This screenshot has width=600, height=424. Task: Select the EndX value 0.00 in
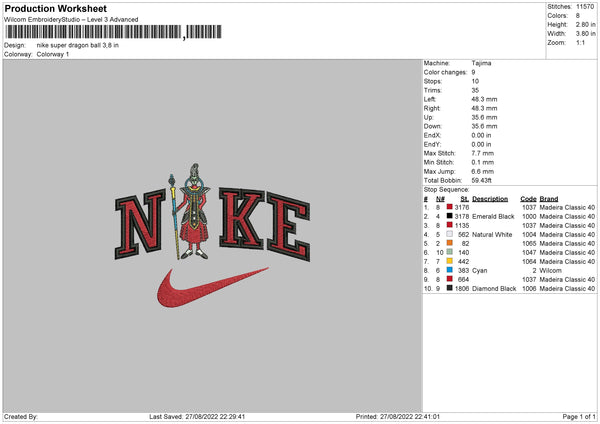click(481, 135)
